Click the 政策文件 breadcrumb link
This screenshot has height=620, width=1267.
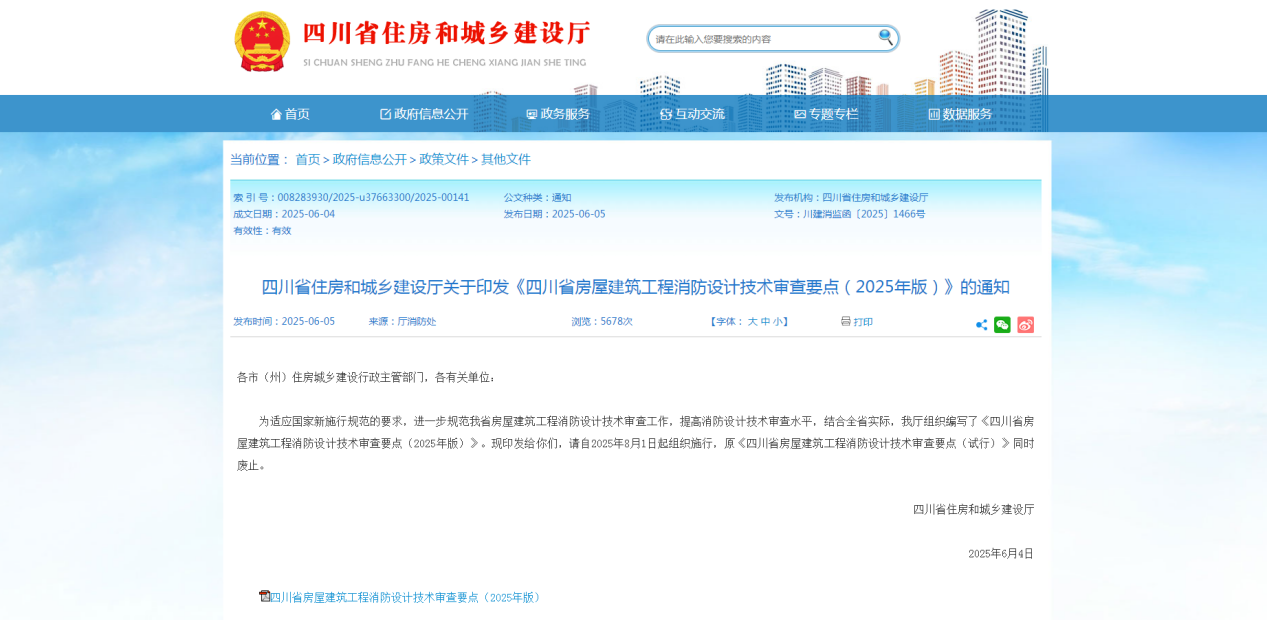[443, 160]
